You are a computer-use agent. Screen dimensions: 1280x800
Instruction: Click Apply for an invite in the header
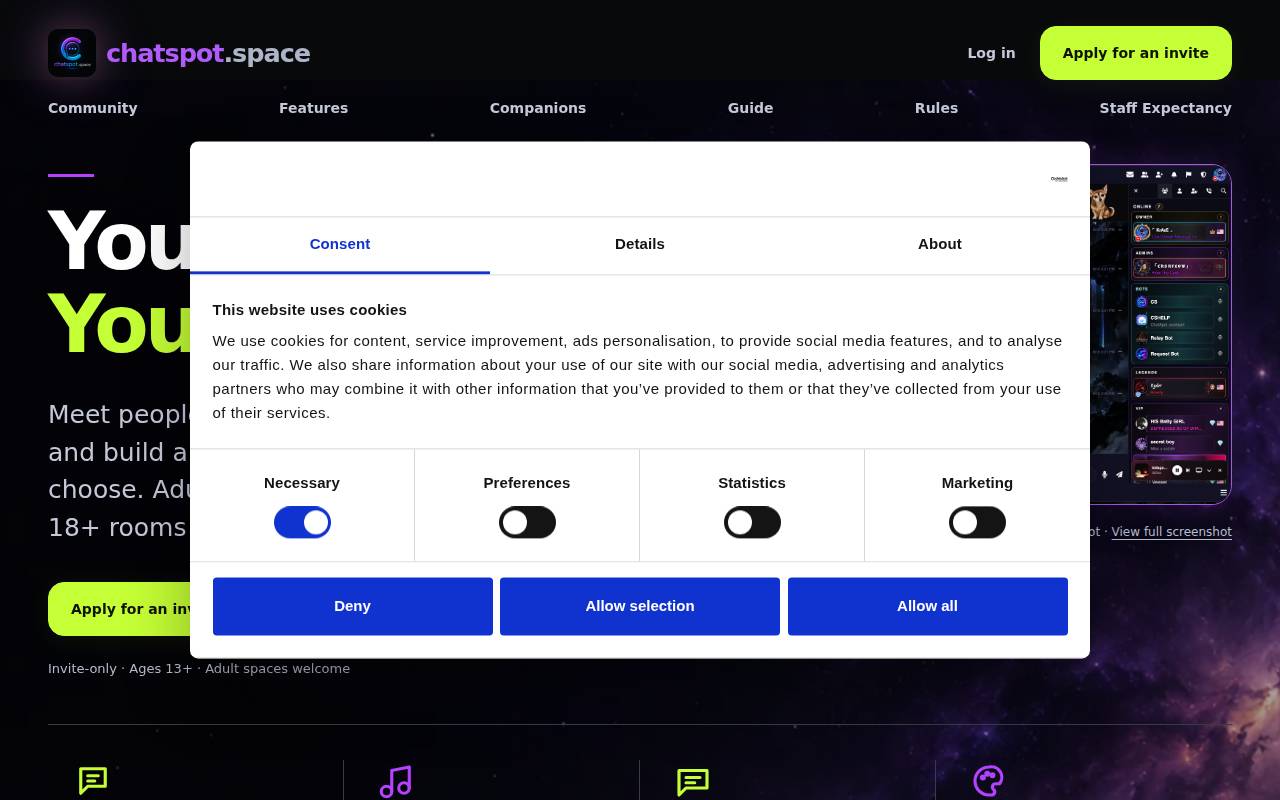click(1136, 53)
